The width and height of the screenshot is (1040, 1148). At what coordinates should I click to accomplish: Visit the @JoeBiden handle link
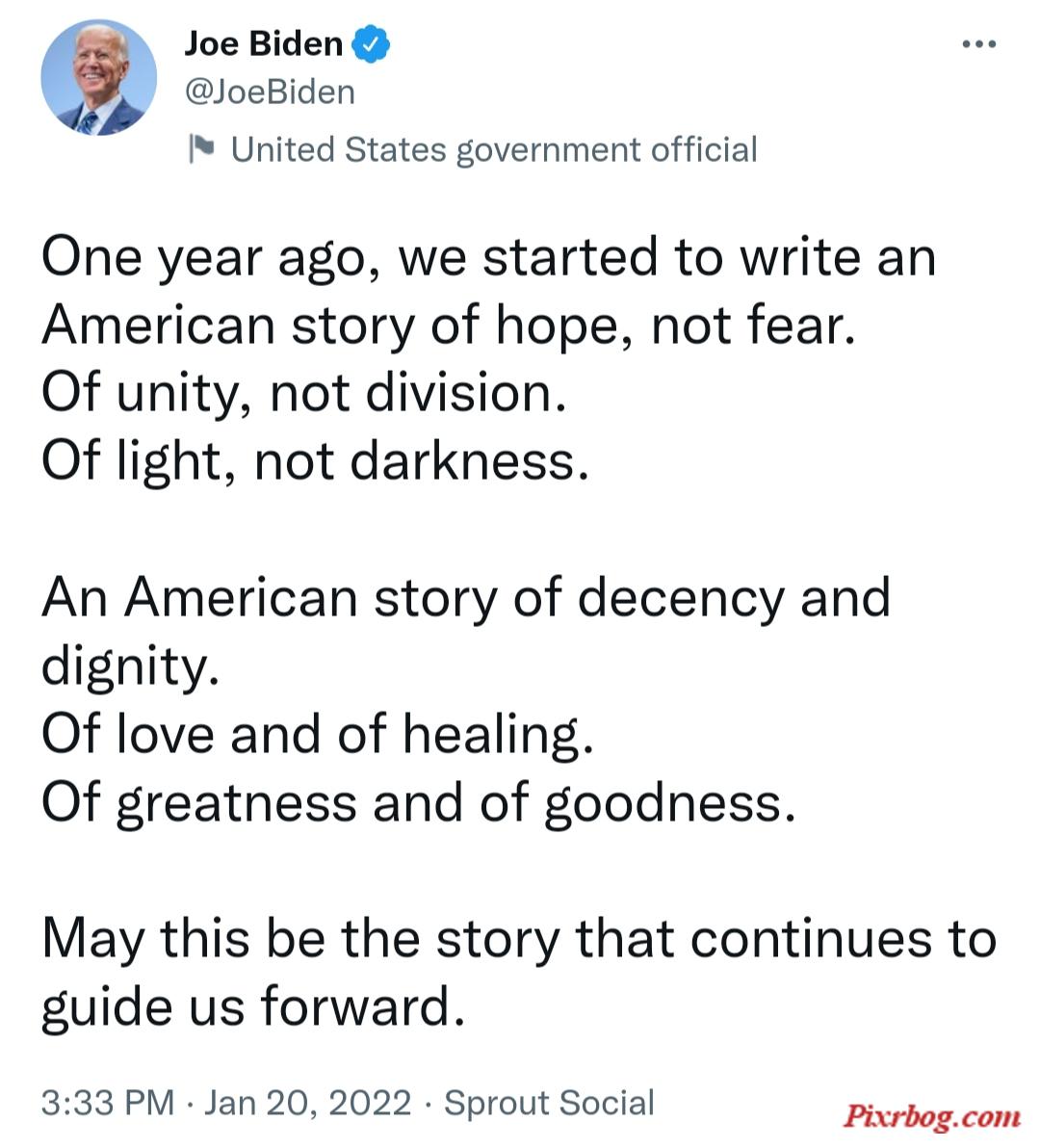270,92
